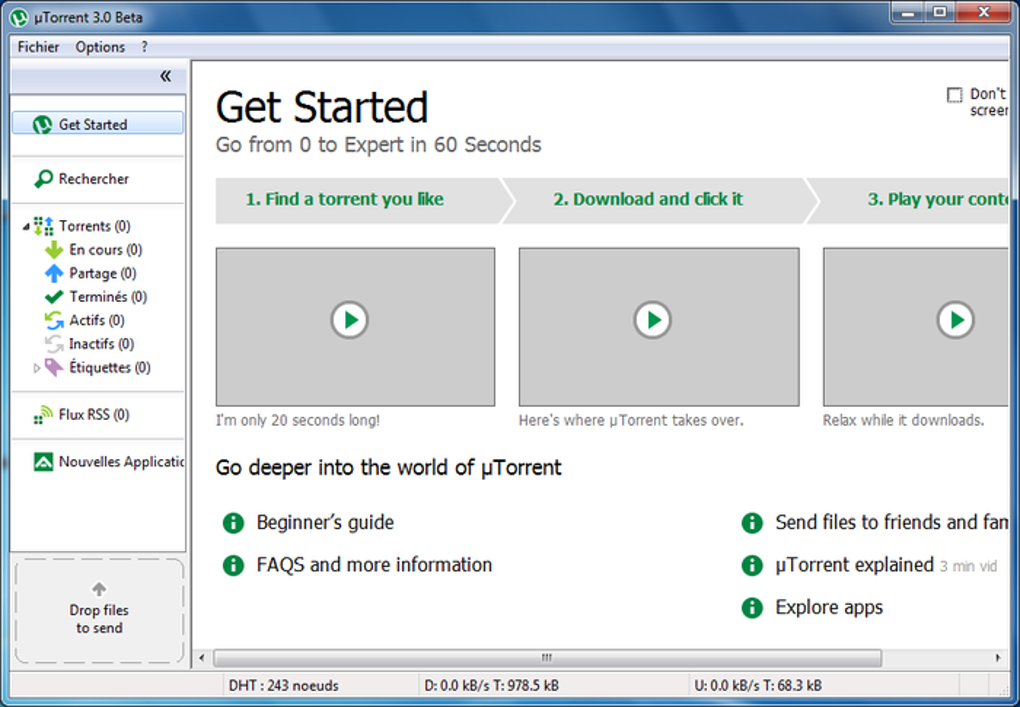Open the ? help menu
Viewport: 1020px width, 707px height.
coord(144,47)
